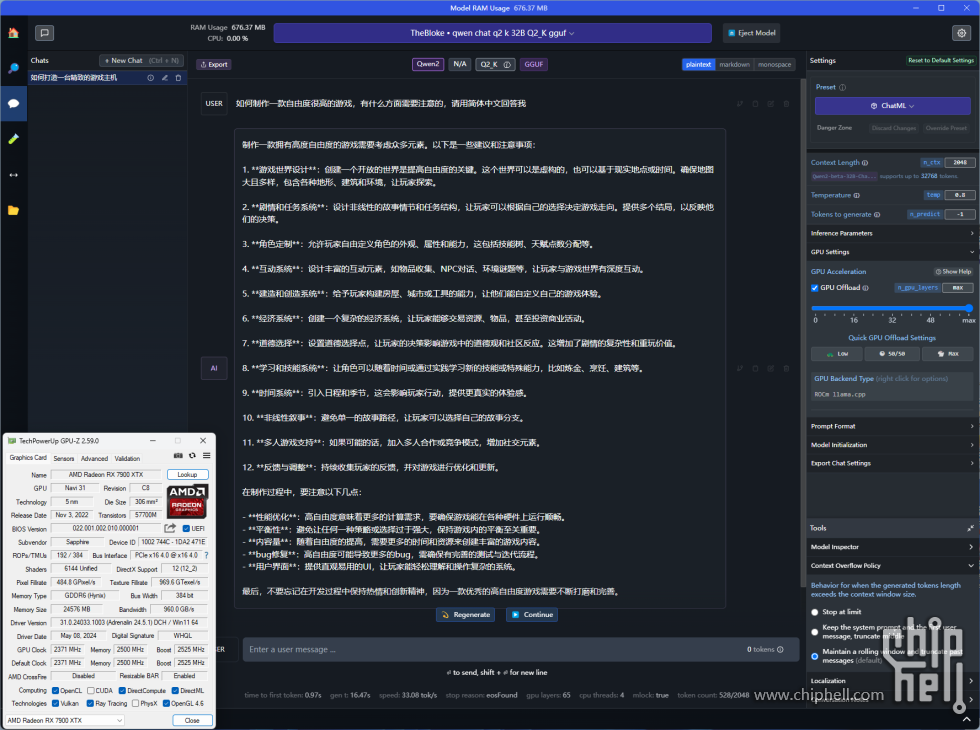This screenshot has width=980, height=730.
Task: Click info icon in the token counter
Action: [x=780, y=649]
